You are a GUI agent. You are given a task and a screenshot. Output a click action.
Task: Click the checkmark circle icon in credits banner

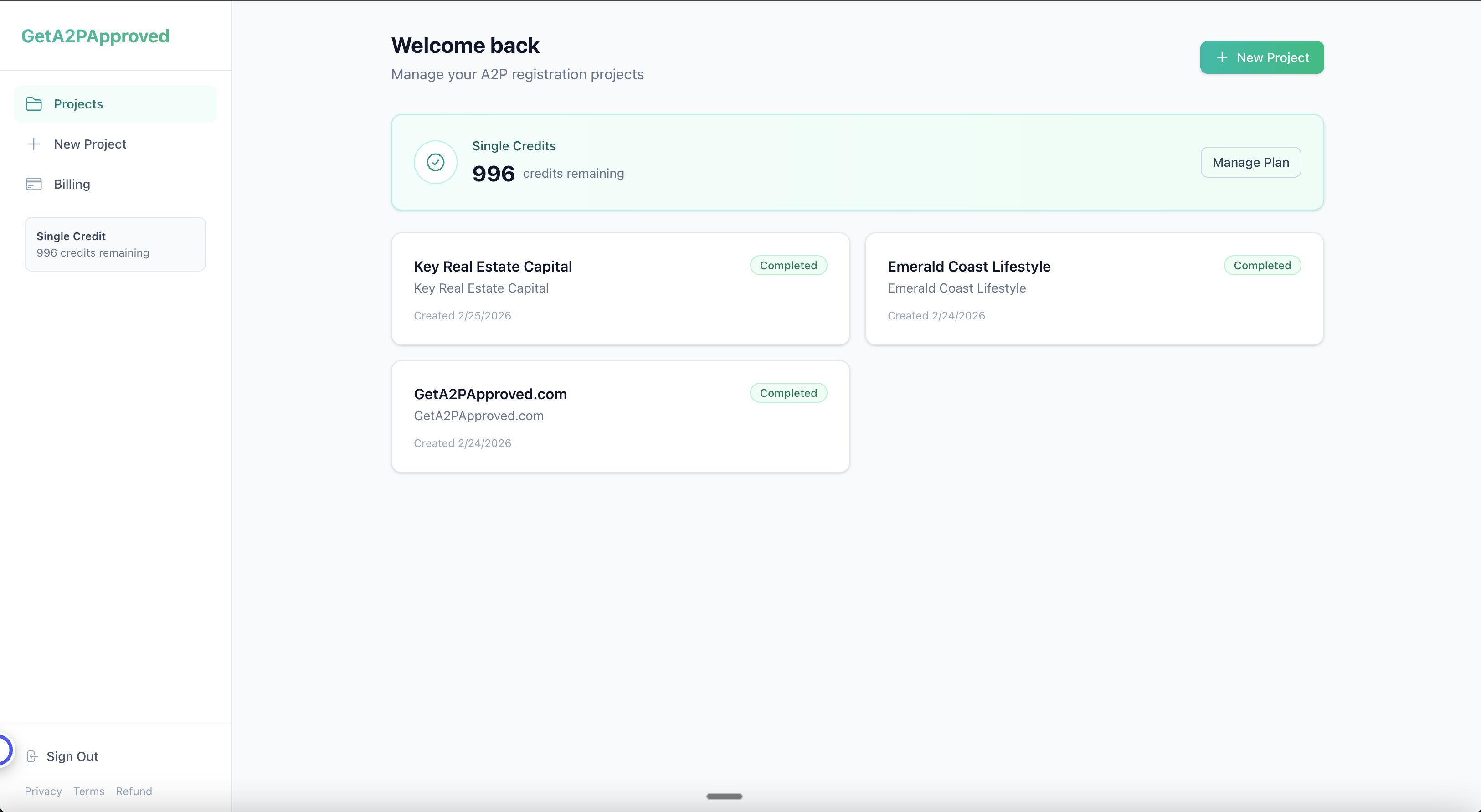(435, 162)
